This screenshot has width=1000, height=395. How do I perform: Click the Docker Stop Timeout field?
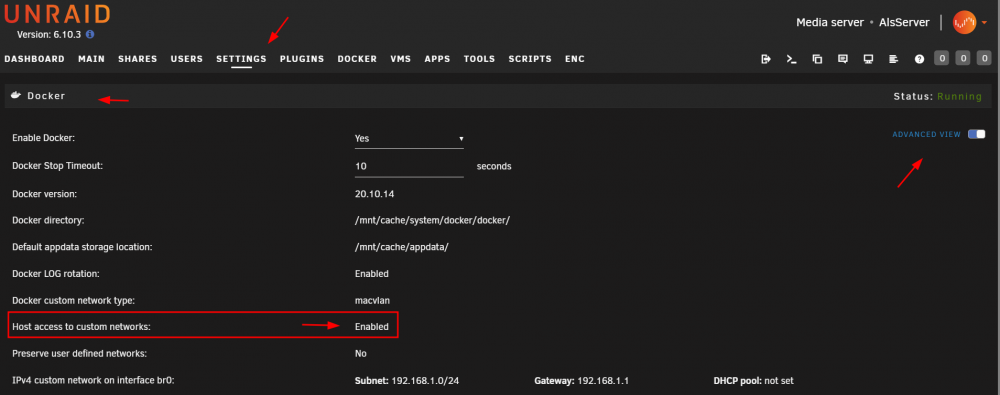tap(409, 166)
